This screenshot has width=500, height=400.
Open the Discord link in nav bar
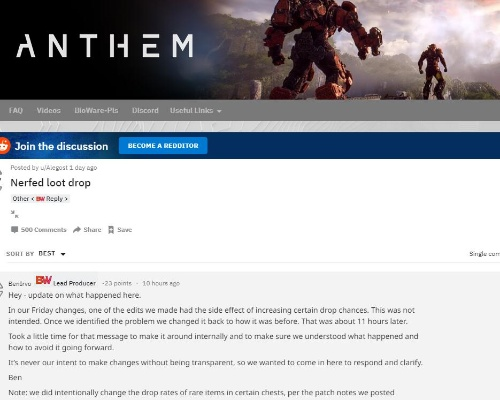tap(145, 110)
